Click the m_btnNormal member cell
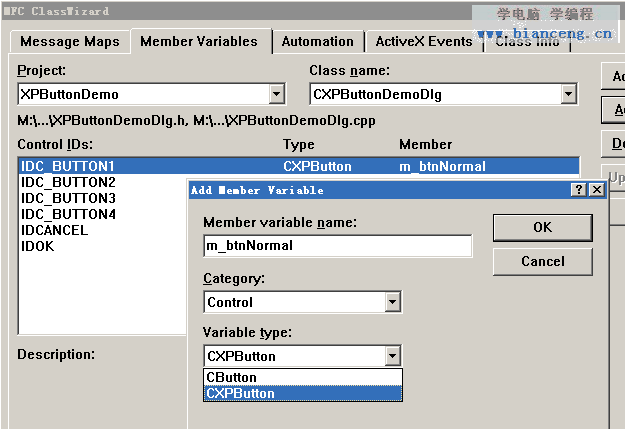 442,166
